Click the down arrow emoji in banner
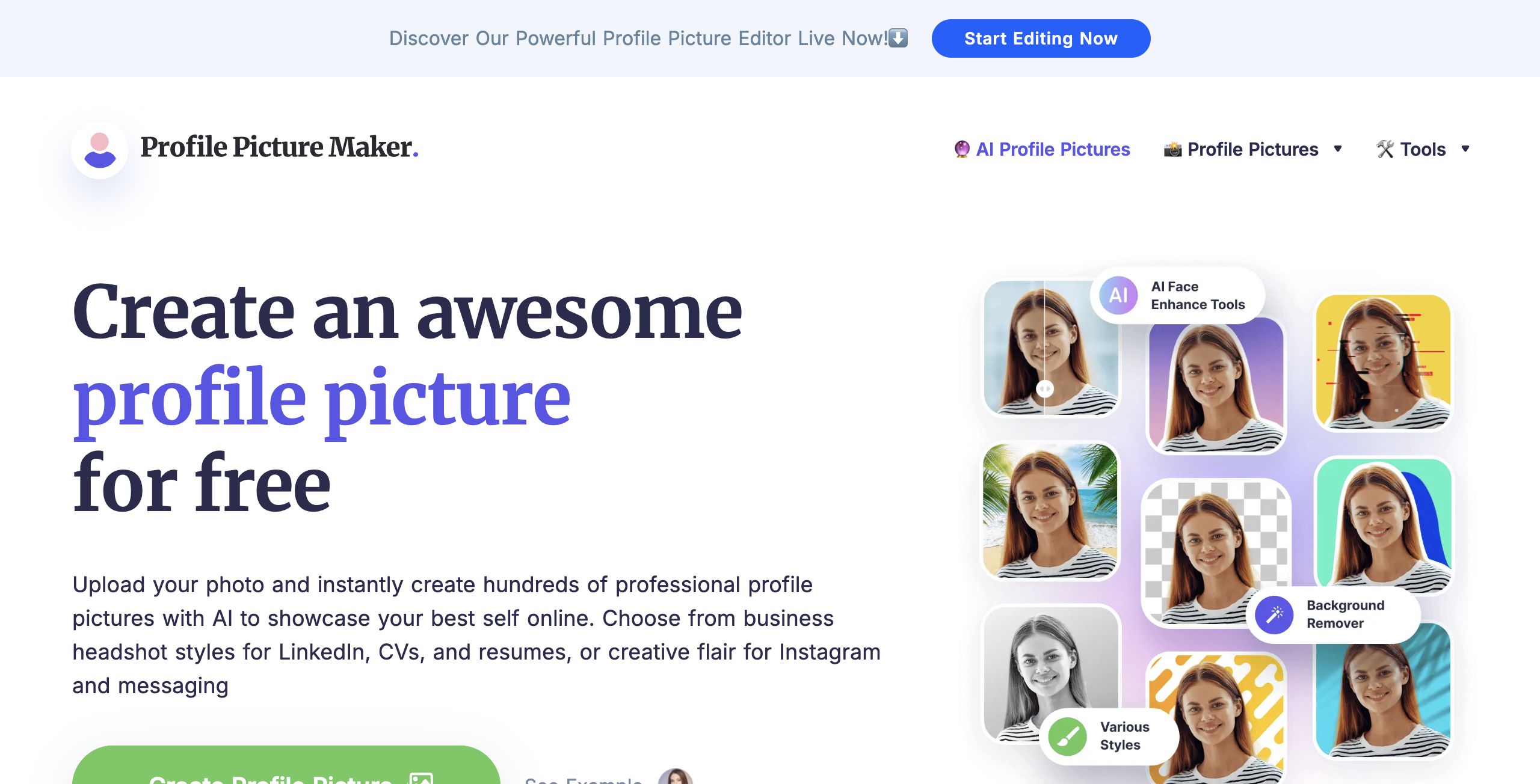1540x784 pixels. click(898, 38)
